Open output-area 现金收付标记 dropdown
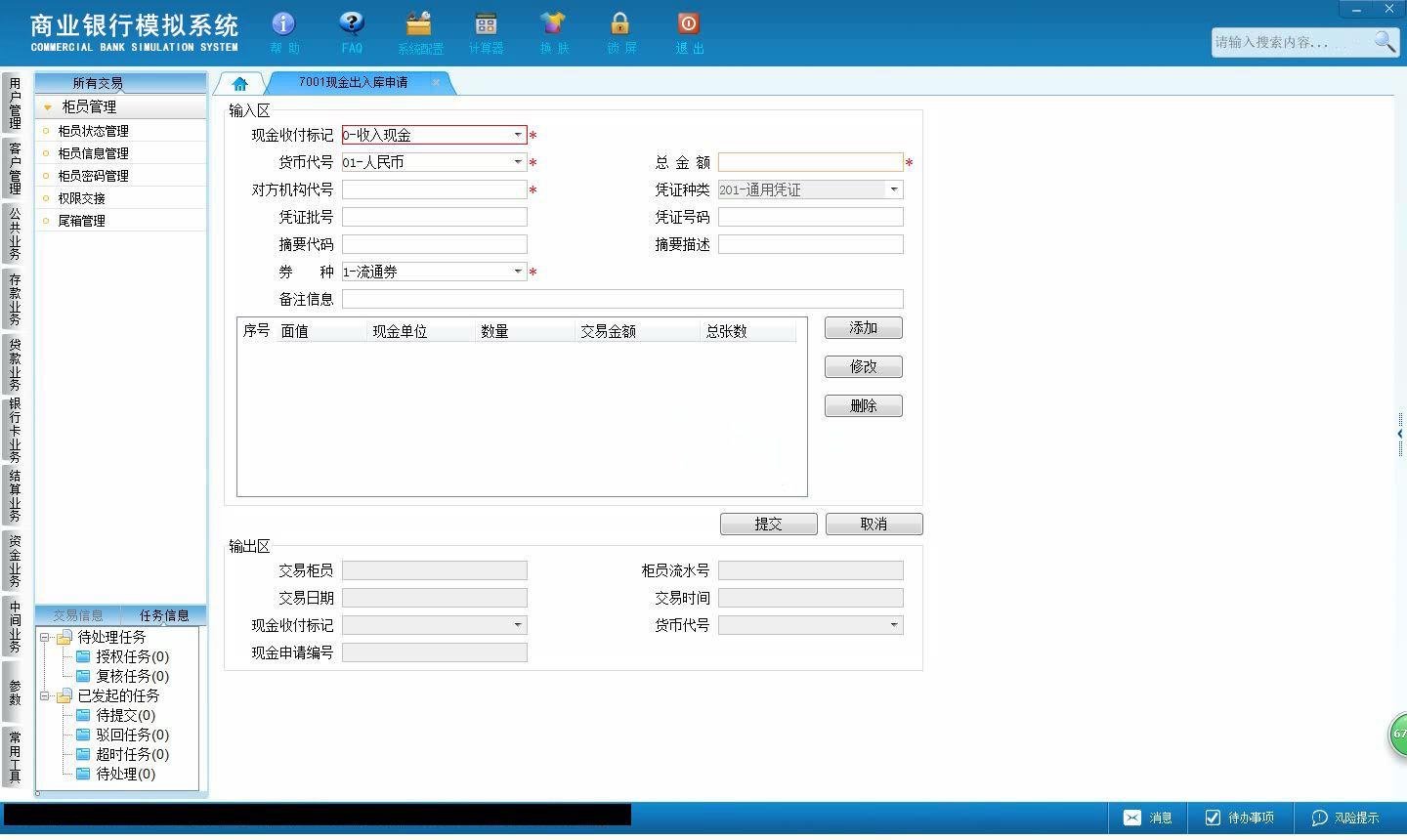Image resolution: width=1407 pixels, height=840 pixels. [518, 625]
